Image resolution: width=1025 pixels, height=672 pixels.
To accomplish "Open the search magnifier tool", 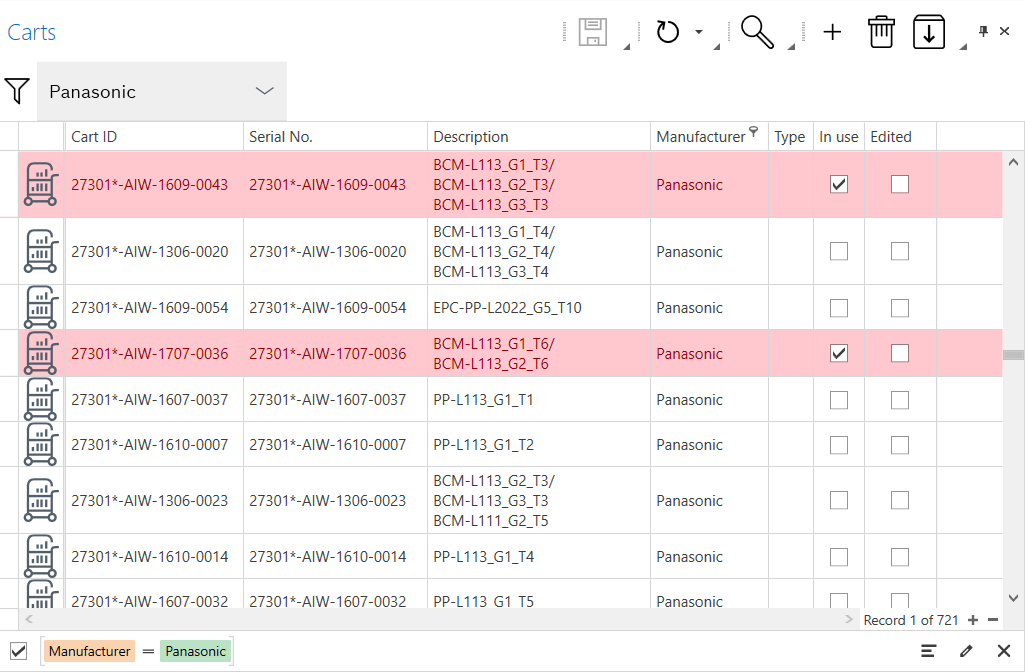I will [757, 32].
